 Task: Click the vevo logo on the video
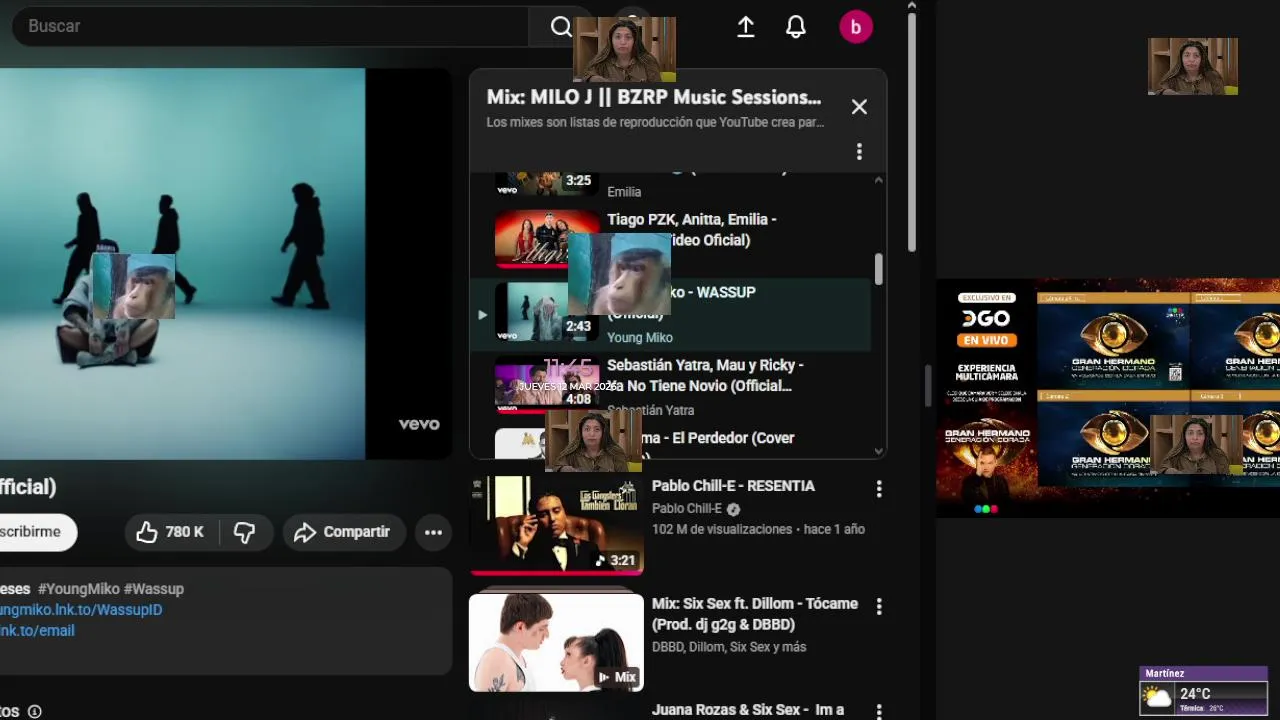[419, 424]
